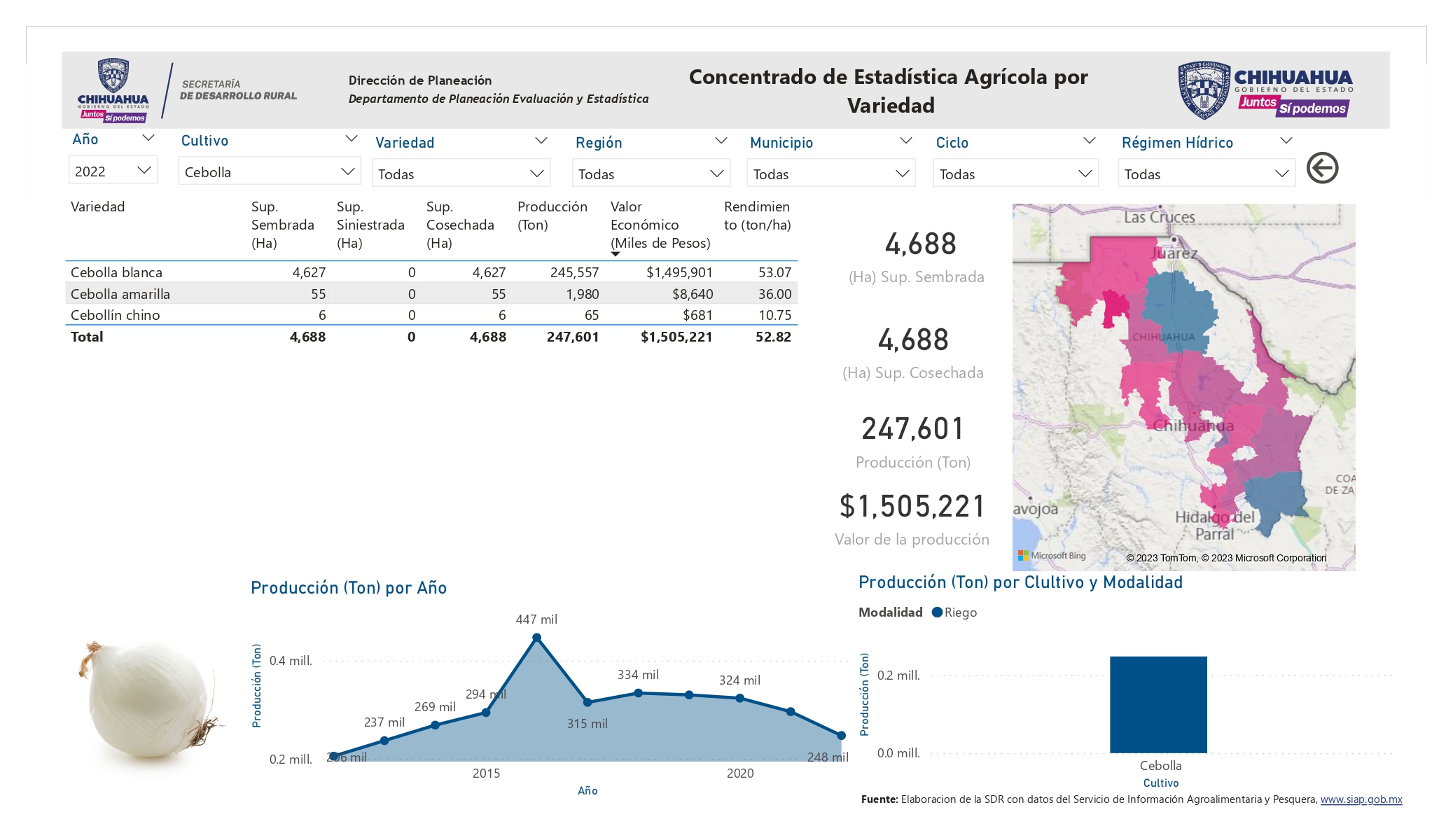The height and width of the screenshot is (840, 1453).
Task: Open the Año 2022 dropdown
Action: 113,171
